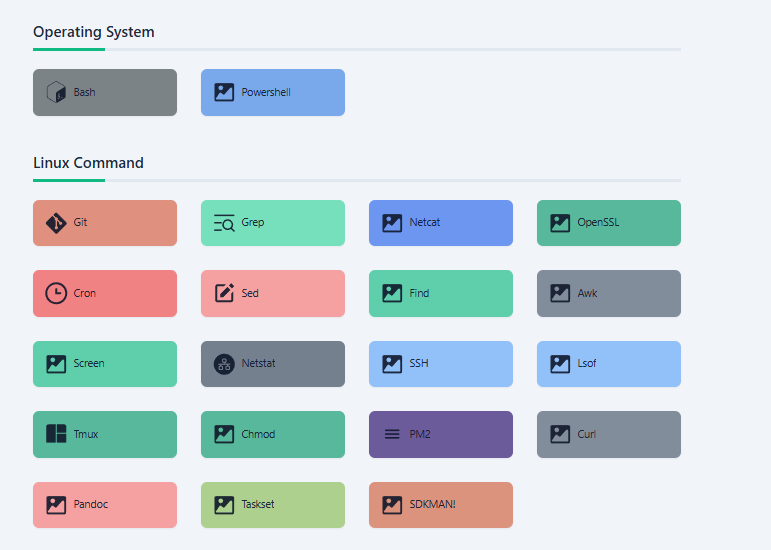Open the Awk reference card
This screenshot has height=550, width=771.
[x=609, y=293]
